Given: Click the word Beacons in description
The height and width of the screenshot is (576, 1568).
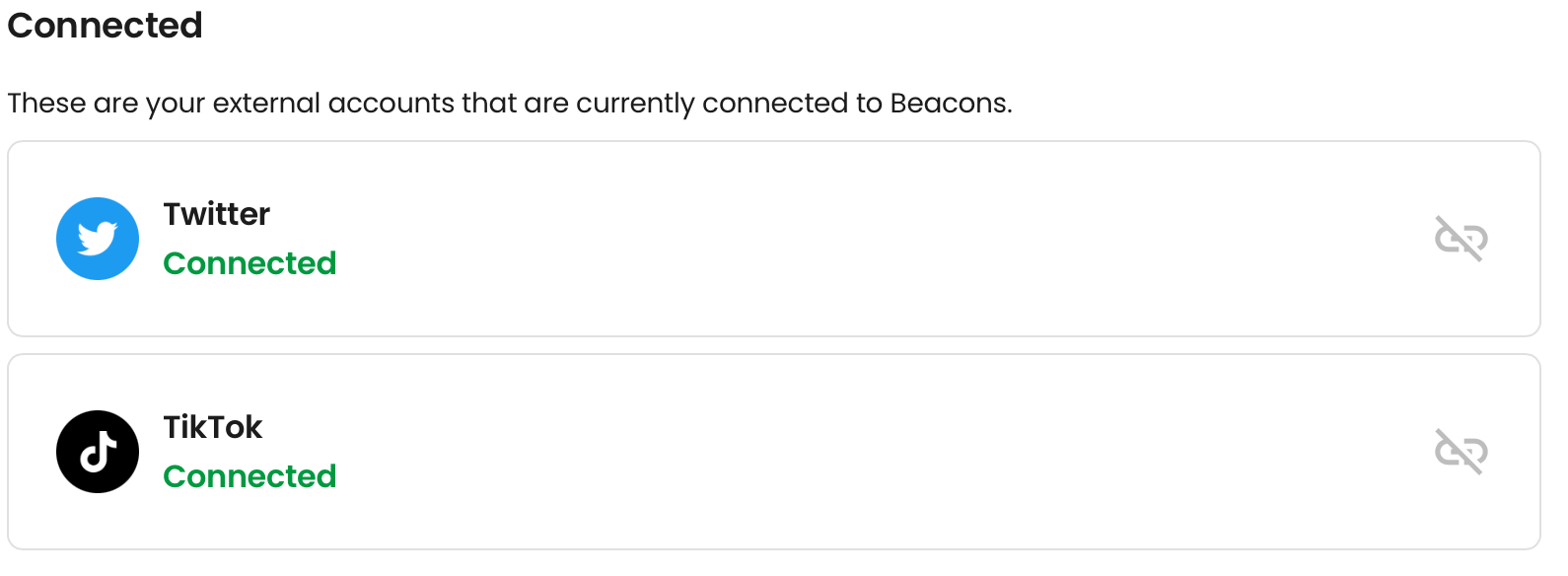Looking at the screenshot, I should click(x=949, y=104).
